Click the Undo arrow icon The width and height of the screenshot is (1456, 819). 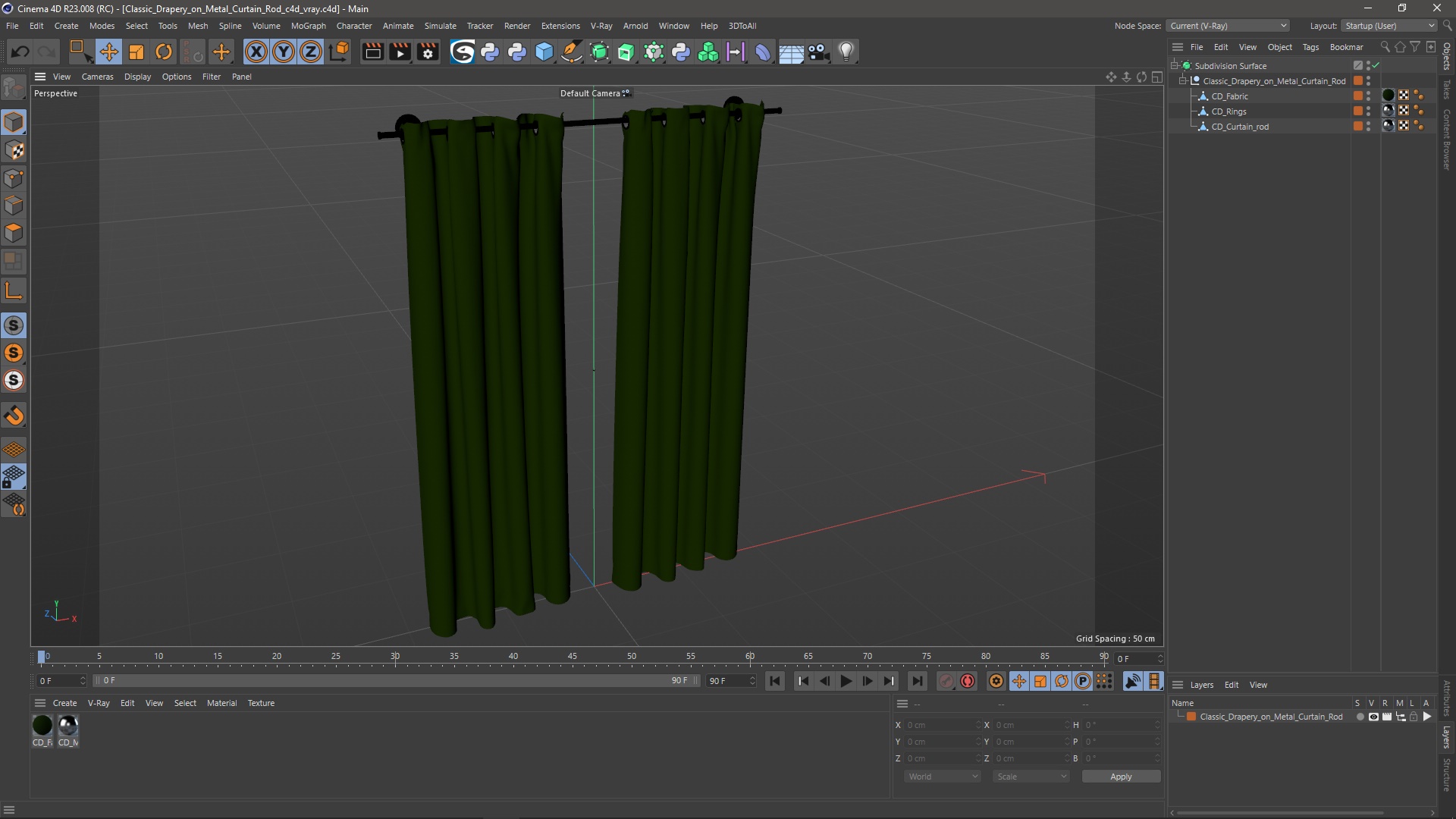click(x=20, y=52)
